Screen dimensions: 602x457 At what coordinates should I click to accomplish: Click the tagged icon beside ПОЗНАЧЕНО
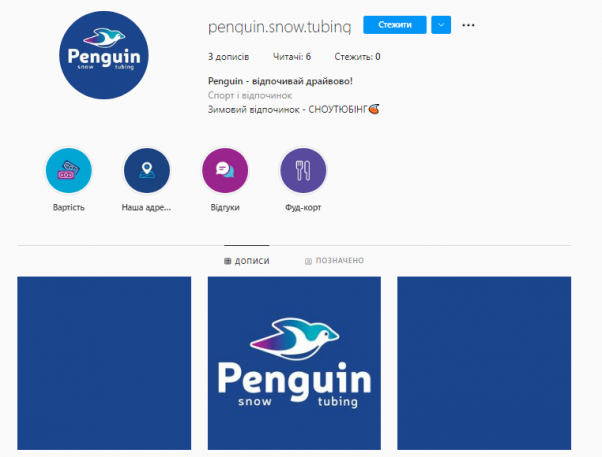click(x=308, y=261)
